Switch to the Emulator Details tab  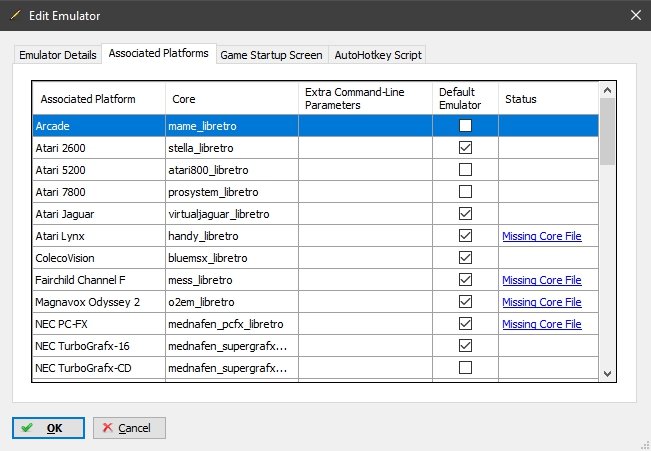tap(58, 55)
